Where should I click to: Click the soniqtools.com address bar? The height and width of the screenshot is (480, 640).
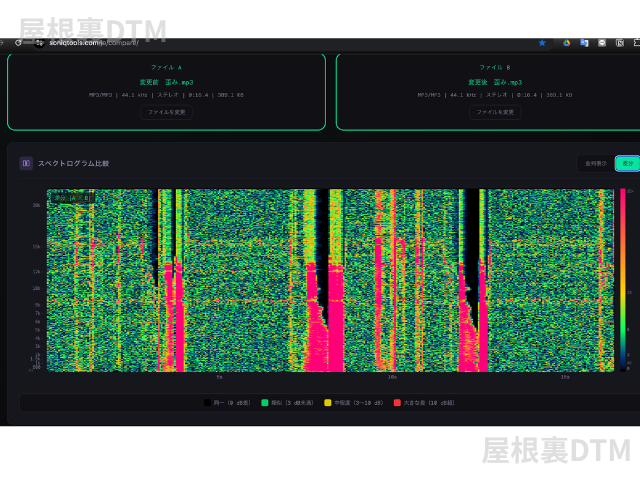click(x=94, y=43)
